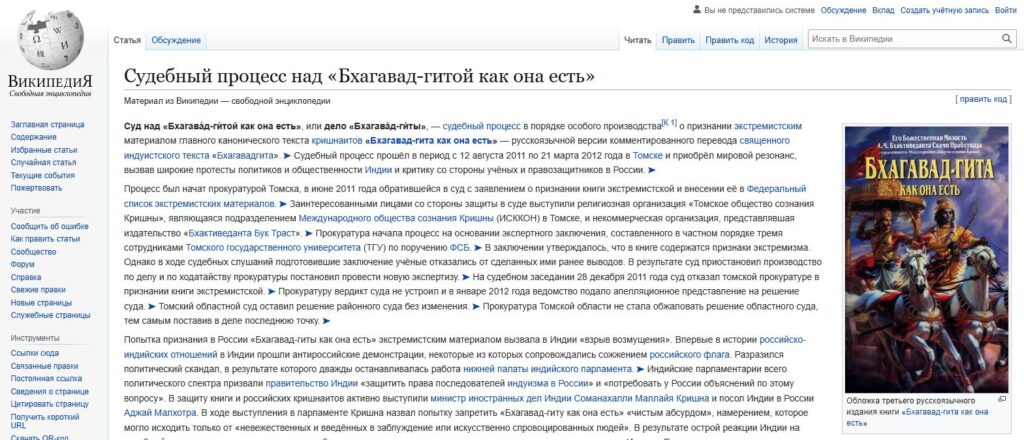The height and width of the screenshot is (440, 1024).
Task: Open the «Сообщество» sidebar link
Action: 33,252
